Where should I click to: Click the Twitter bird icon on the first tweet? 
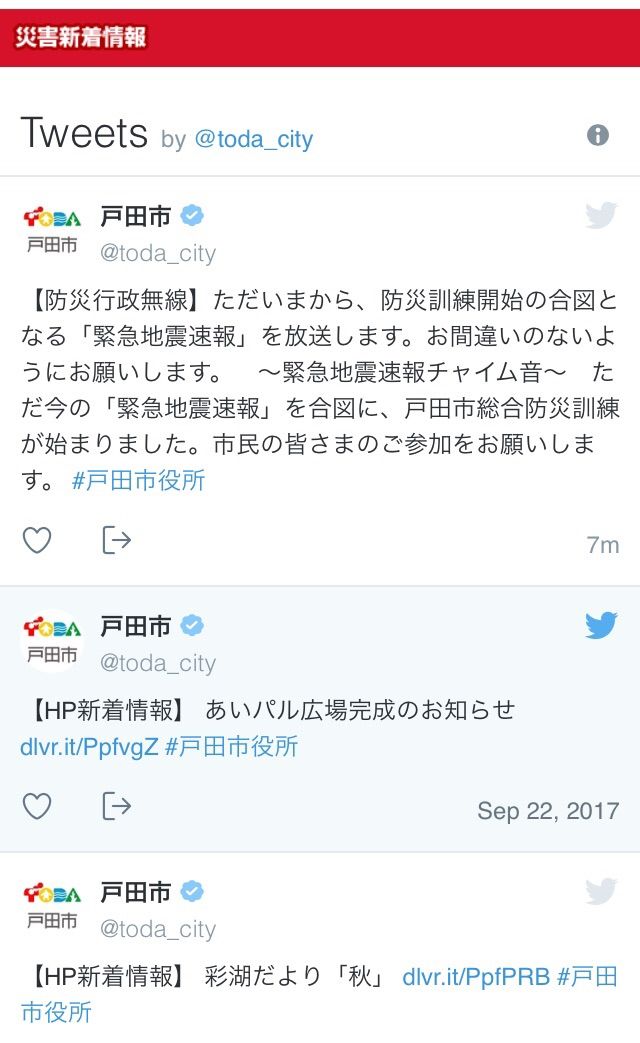[601, 216]
